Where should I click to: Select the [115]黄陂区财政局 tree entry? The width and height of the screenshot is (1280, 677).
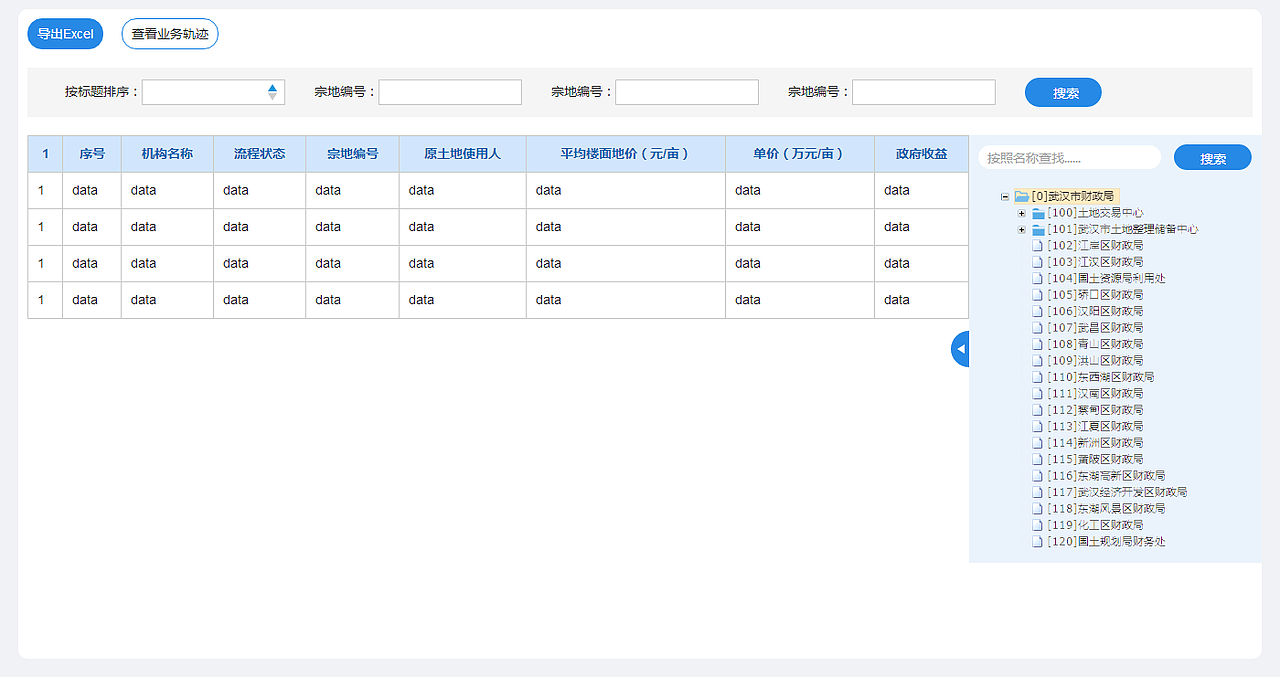(1095, 458)
